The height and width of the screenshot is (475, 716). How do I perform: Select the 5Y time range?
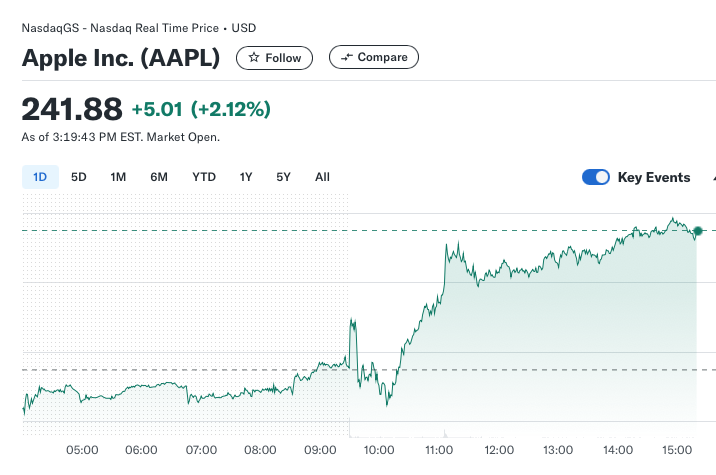coord(283,177)
